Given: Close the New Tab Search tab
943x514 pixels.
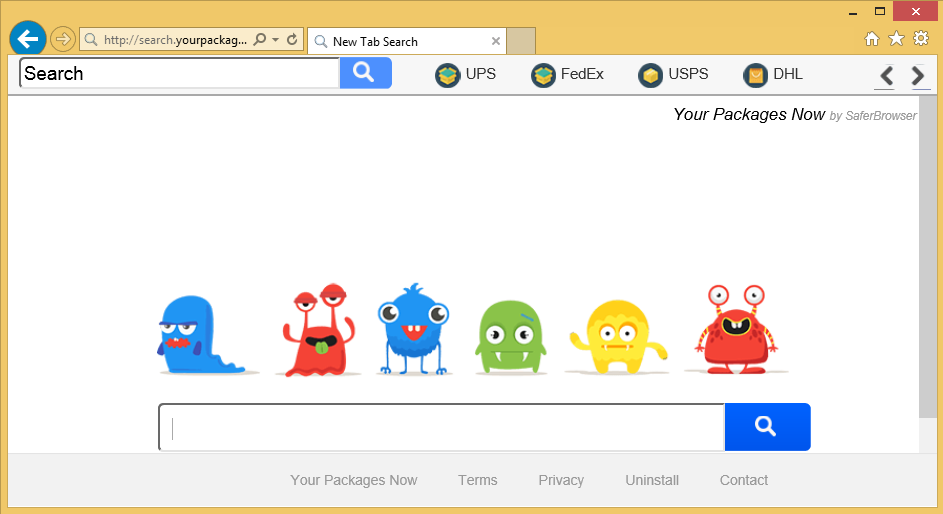Looking at the screenshot, I should [x=496, y=41].
